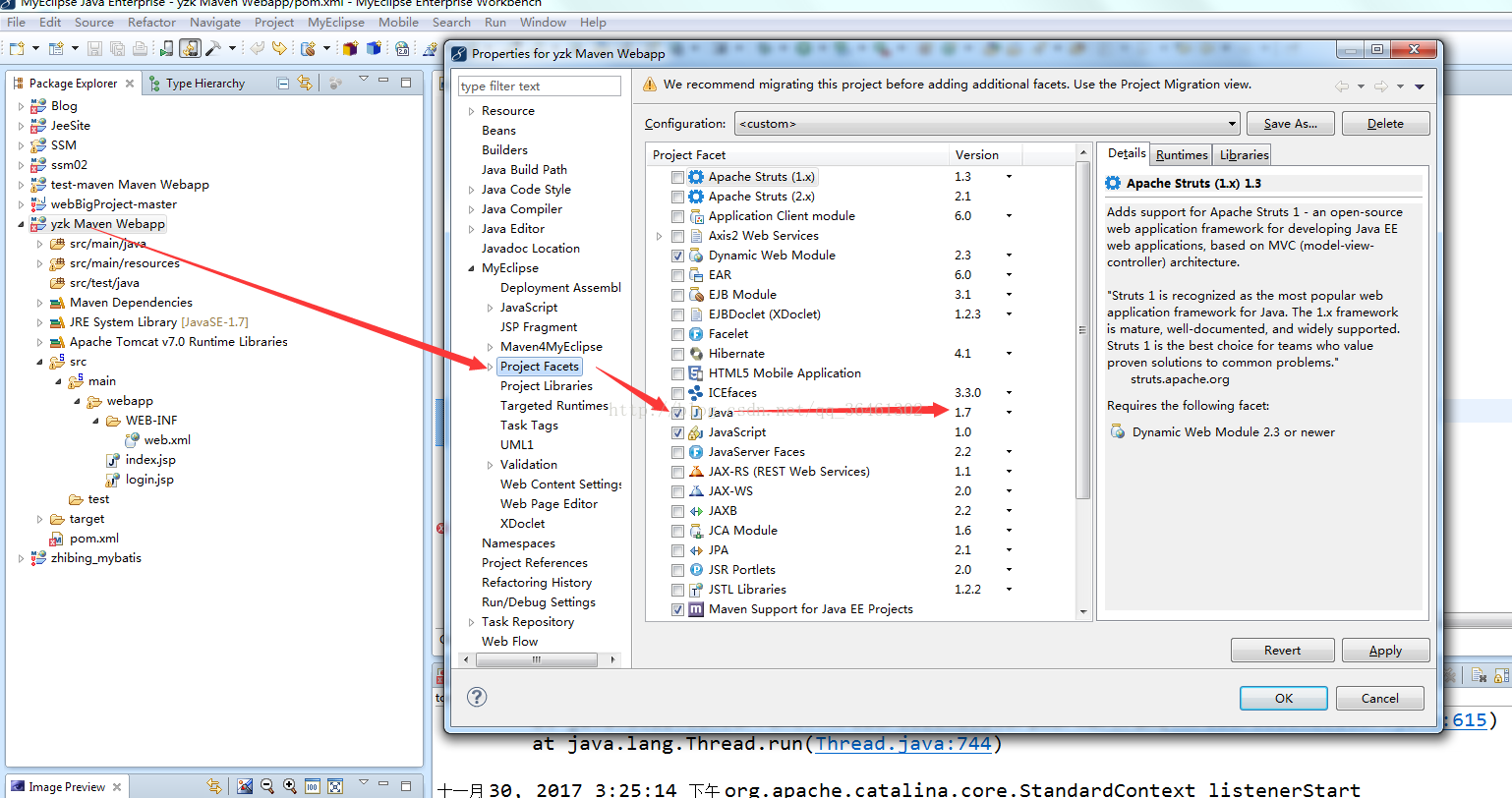The height and width of the screenshot is (798, 1512).
Task: Uncheck Maven Support for Java EE Projects
Action: tap(677, 609)
